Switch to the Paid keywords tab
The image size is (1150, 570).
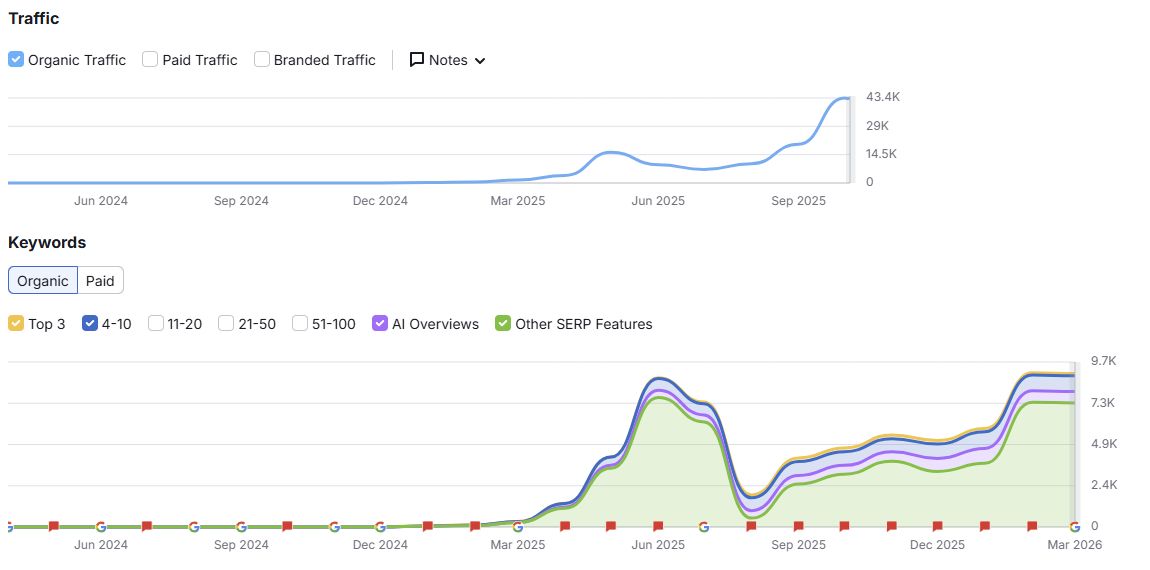[x=100, y=280]
